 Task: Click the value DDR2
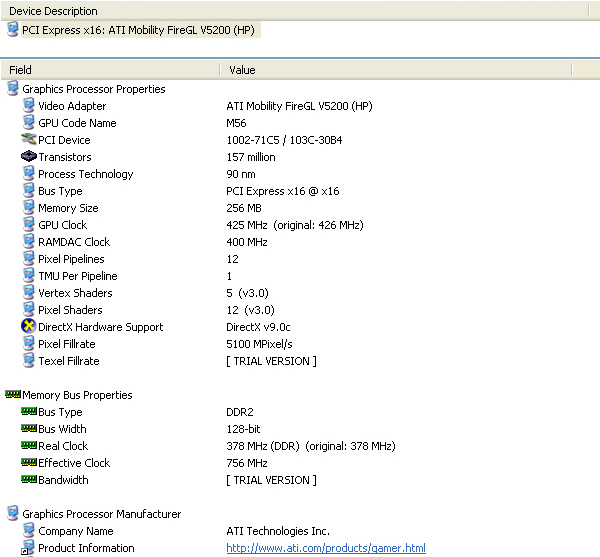point(240,412)
